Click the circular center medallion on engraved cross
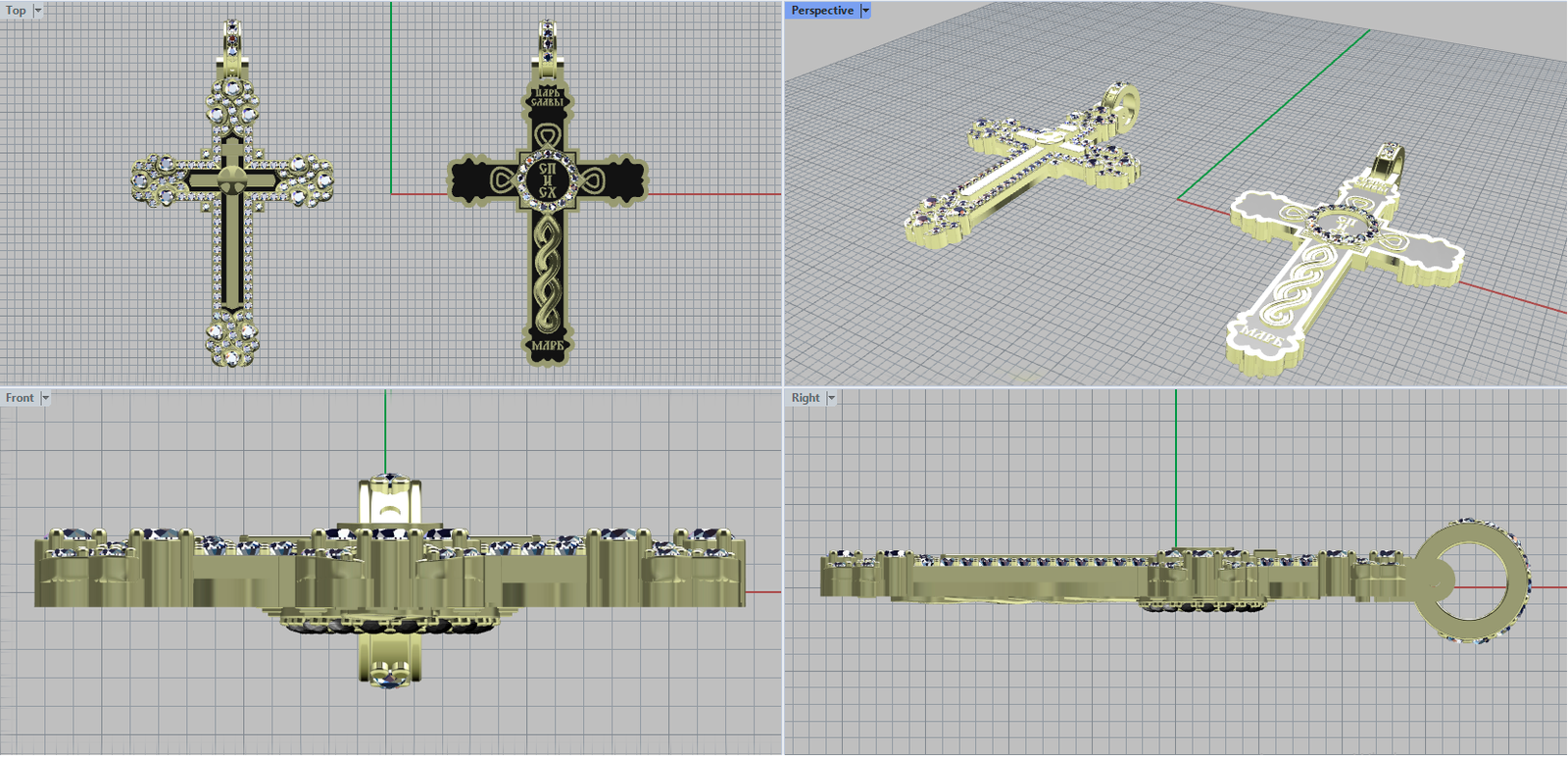The width and height of the screenshot is (1568, 757). (x=548, y=179)
